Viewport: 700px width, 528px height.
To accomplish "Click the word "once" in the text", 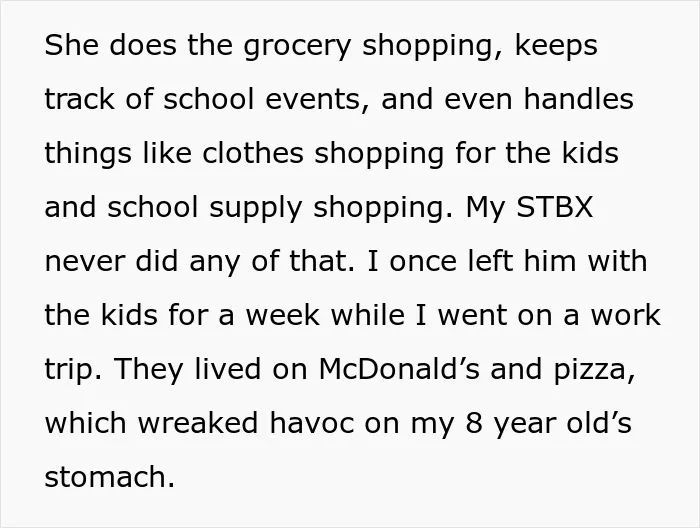I will point(423,262).
